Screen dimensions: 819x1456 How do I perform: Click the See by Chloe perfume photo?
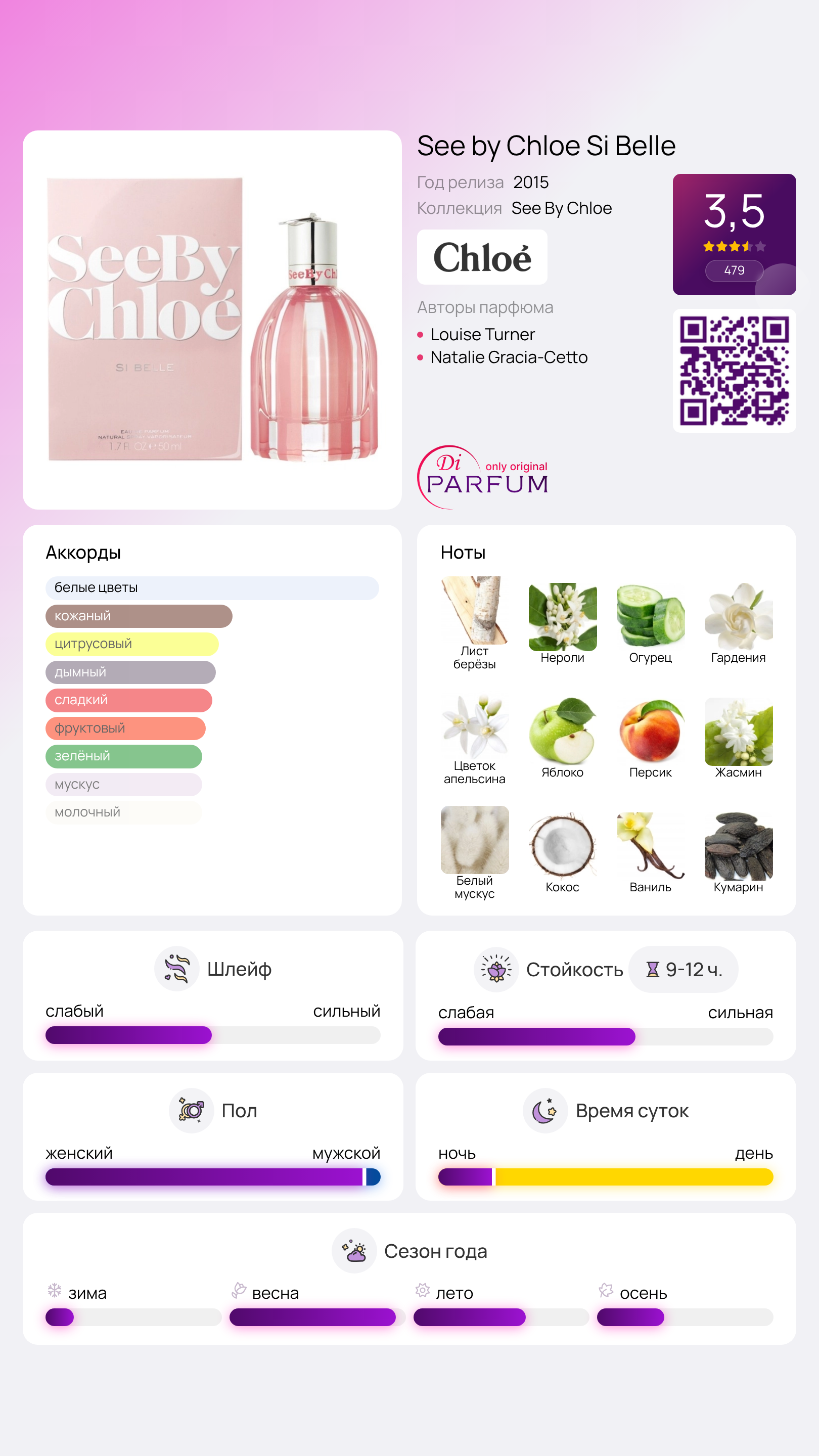(x=212, y=320)
